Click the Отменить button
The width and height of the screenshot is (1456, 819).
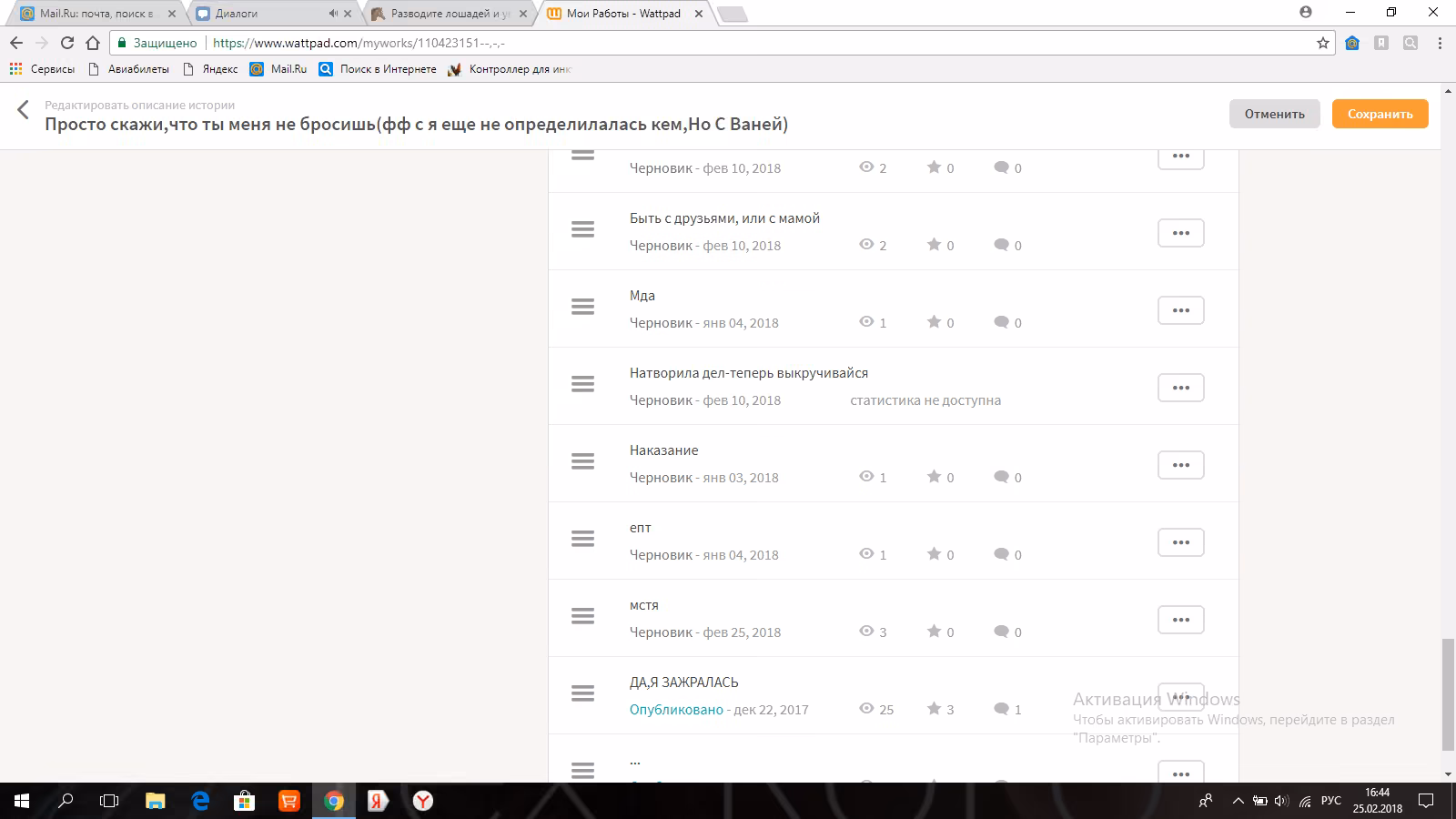click(x=1274, y=114)
